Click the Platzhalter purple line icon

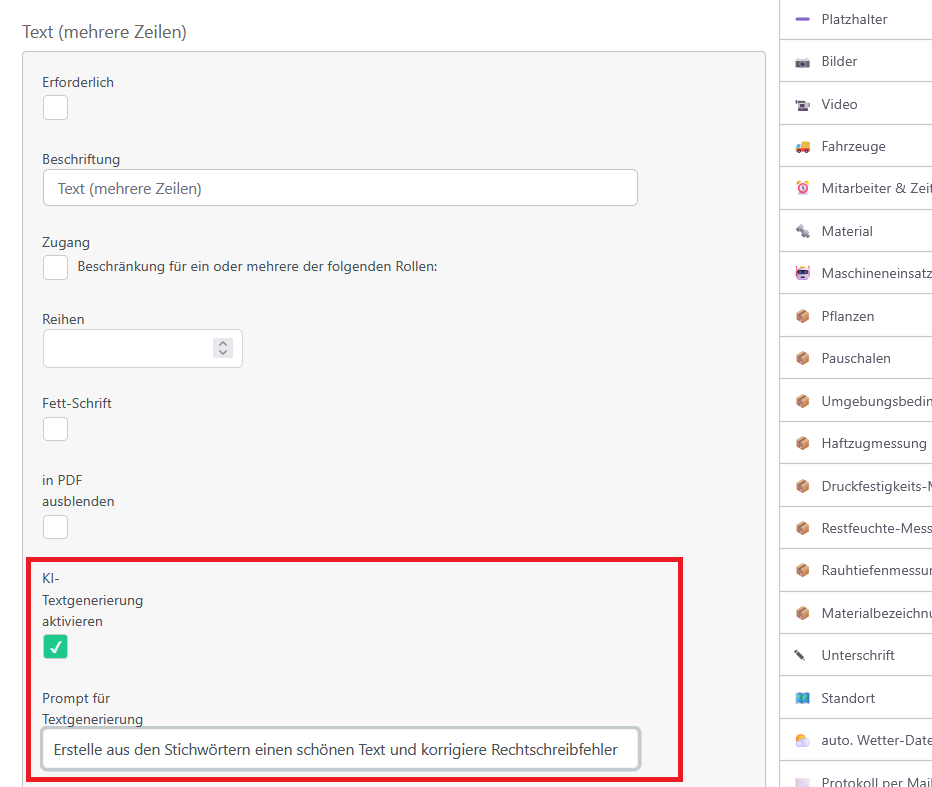pyautogui.click(x=802, y=20)
